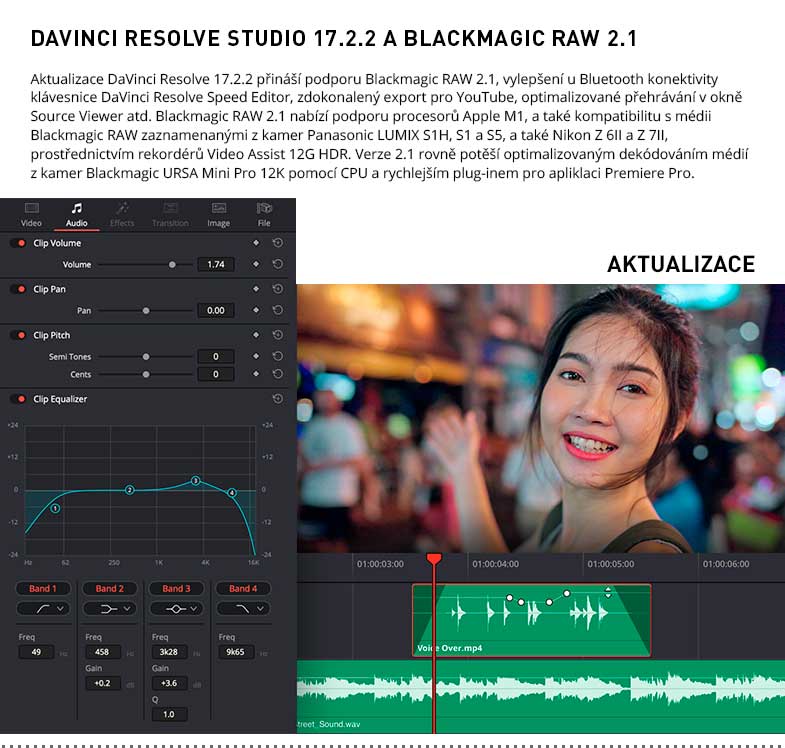Add keyframe to Semi Tones parameter

pyautogui.click(x=256, y=356)
